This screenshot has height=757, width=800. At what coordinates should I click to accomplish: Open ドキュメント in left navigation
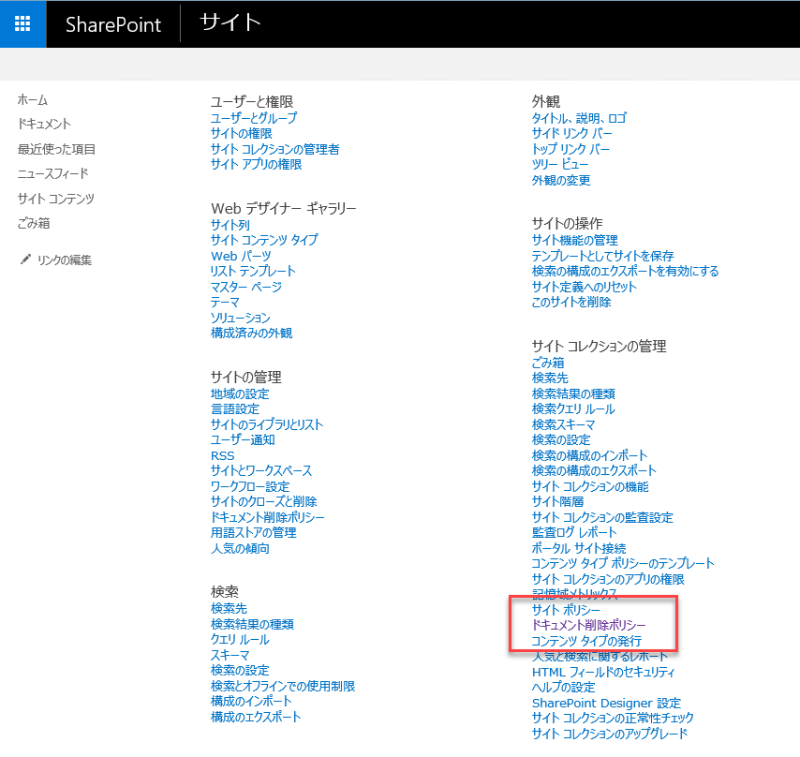pyautogui.click(x=44, y=124)
